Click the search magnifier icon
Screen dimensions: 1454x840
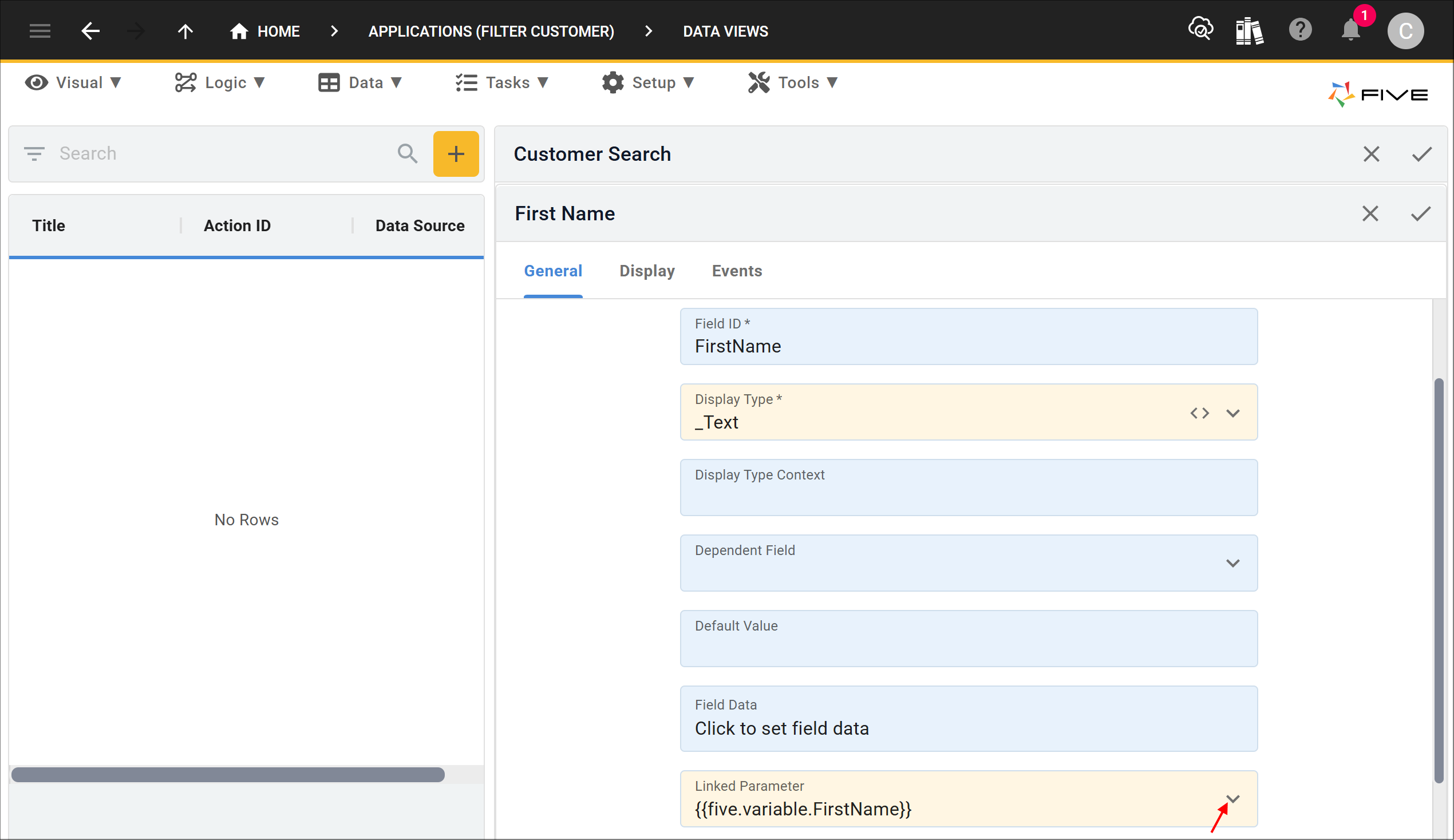(408, 153)
